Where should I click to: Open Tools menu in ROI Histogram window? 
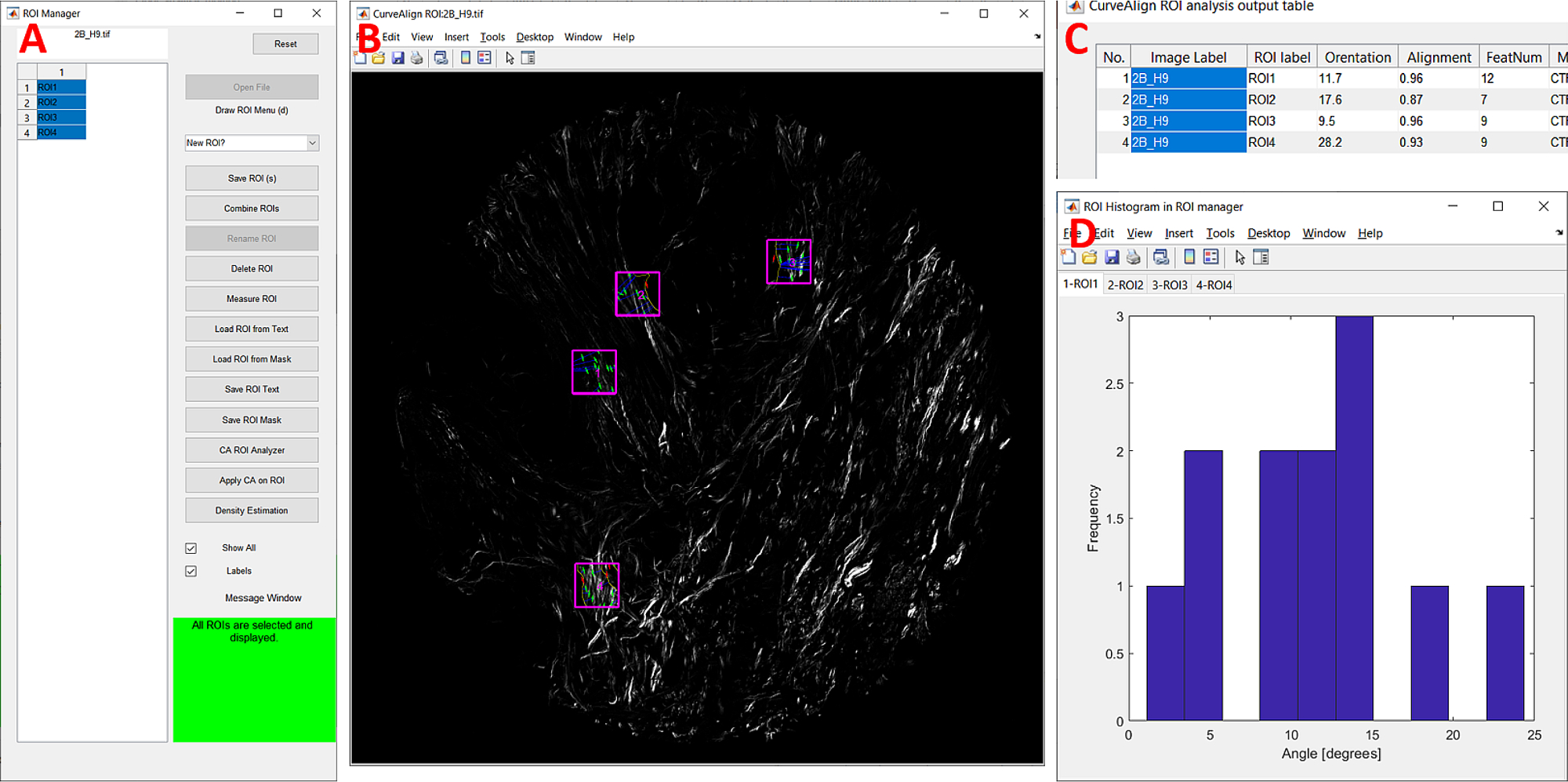tap(1219, 233)
